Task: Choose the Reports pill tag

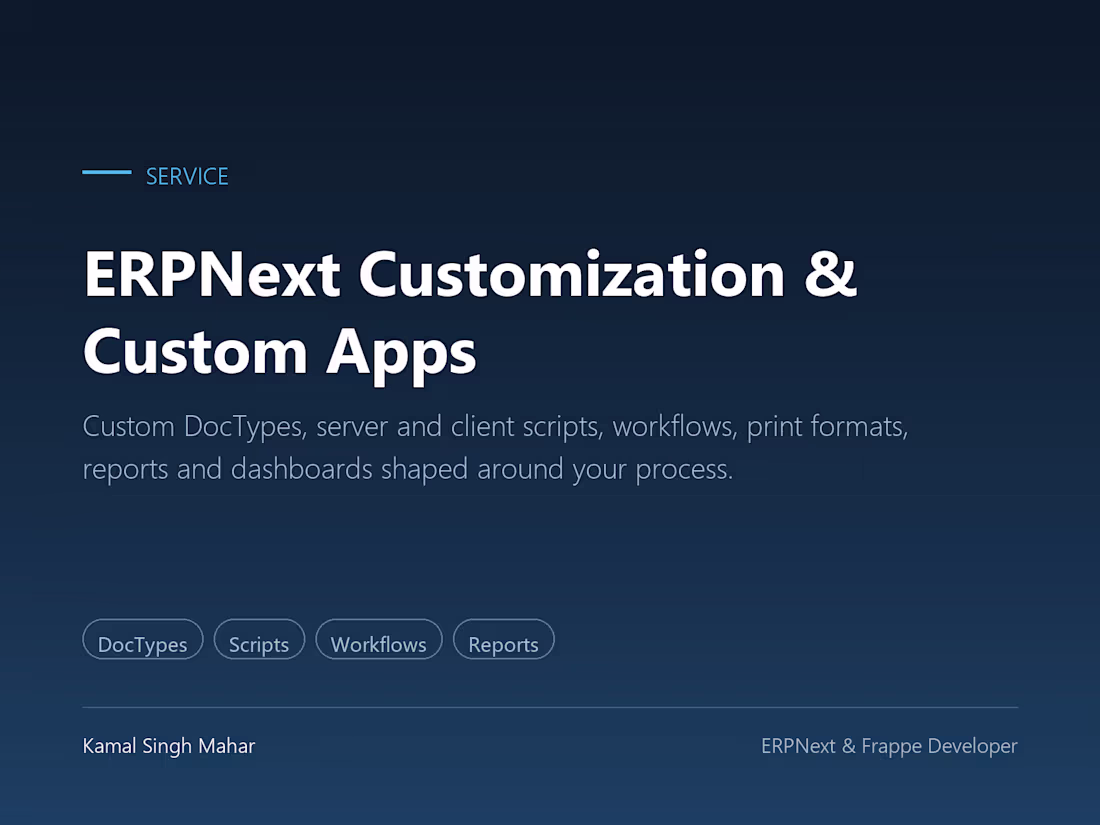Action: pyautogui.click(x=504, y=639)
